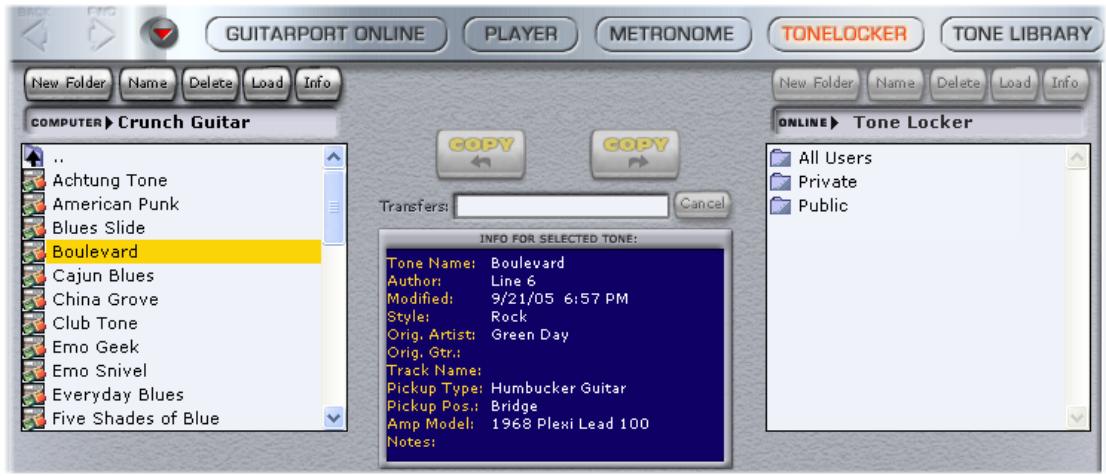Select the Private folder name
This screenshot has height=476, width=1106.
tap(827, 182)
